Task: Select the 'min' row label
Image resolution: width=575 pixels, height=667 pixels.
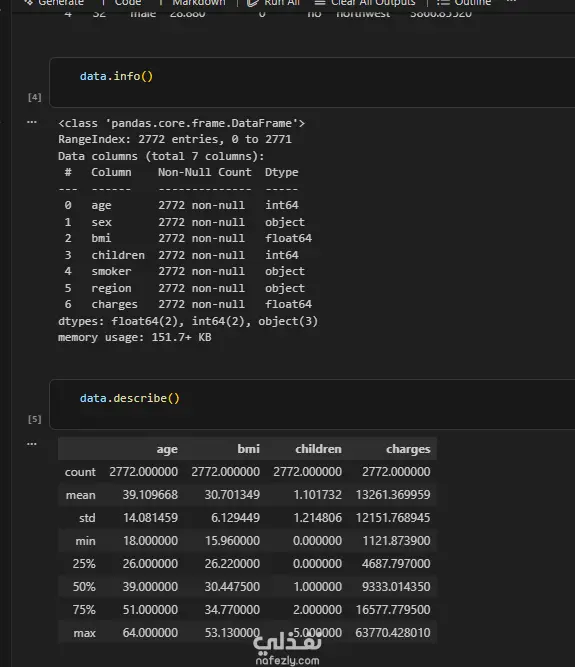Action: coord(85,541)
